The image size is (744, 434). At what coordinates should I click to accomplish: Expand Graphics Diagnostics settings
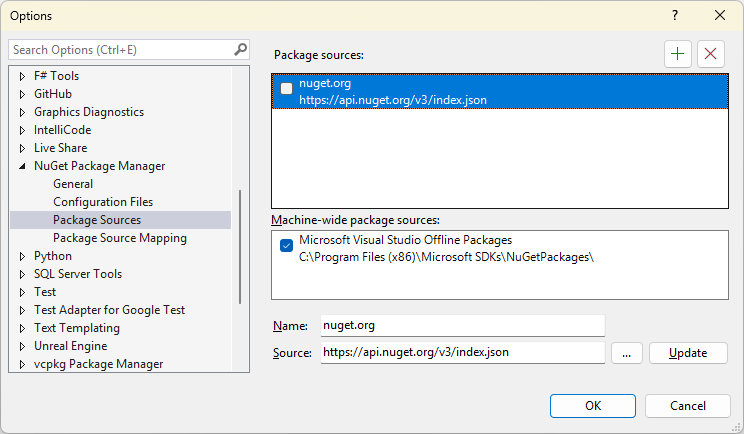click(22, 112)
